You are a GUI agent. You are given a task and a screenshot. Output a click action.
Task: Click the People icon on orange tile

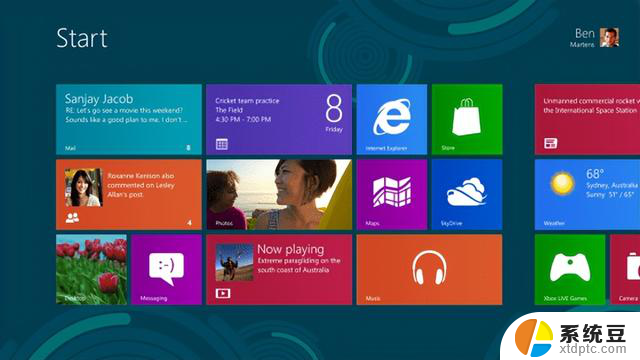[72, 218]
